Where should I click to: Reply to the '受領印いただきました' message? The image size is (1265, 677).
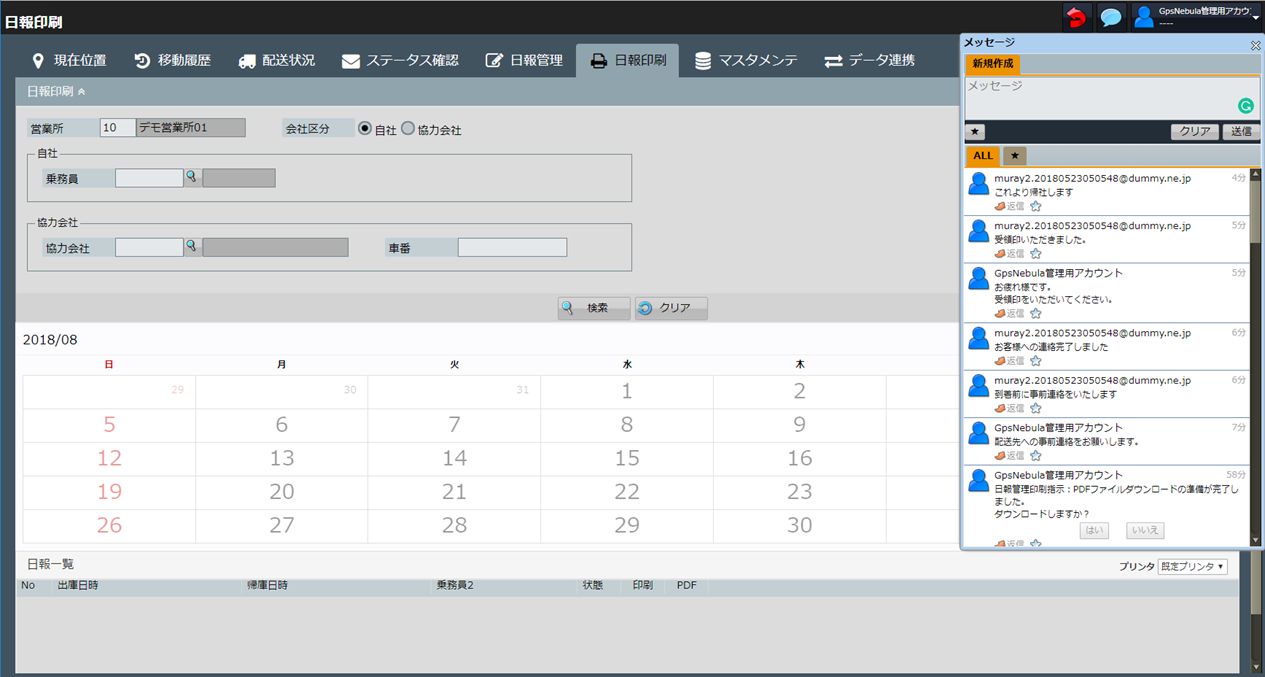pos(1010,254)
